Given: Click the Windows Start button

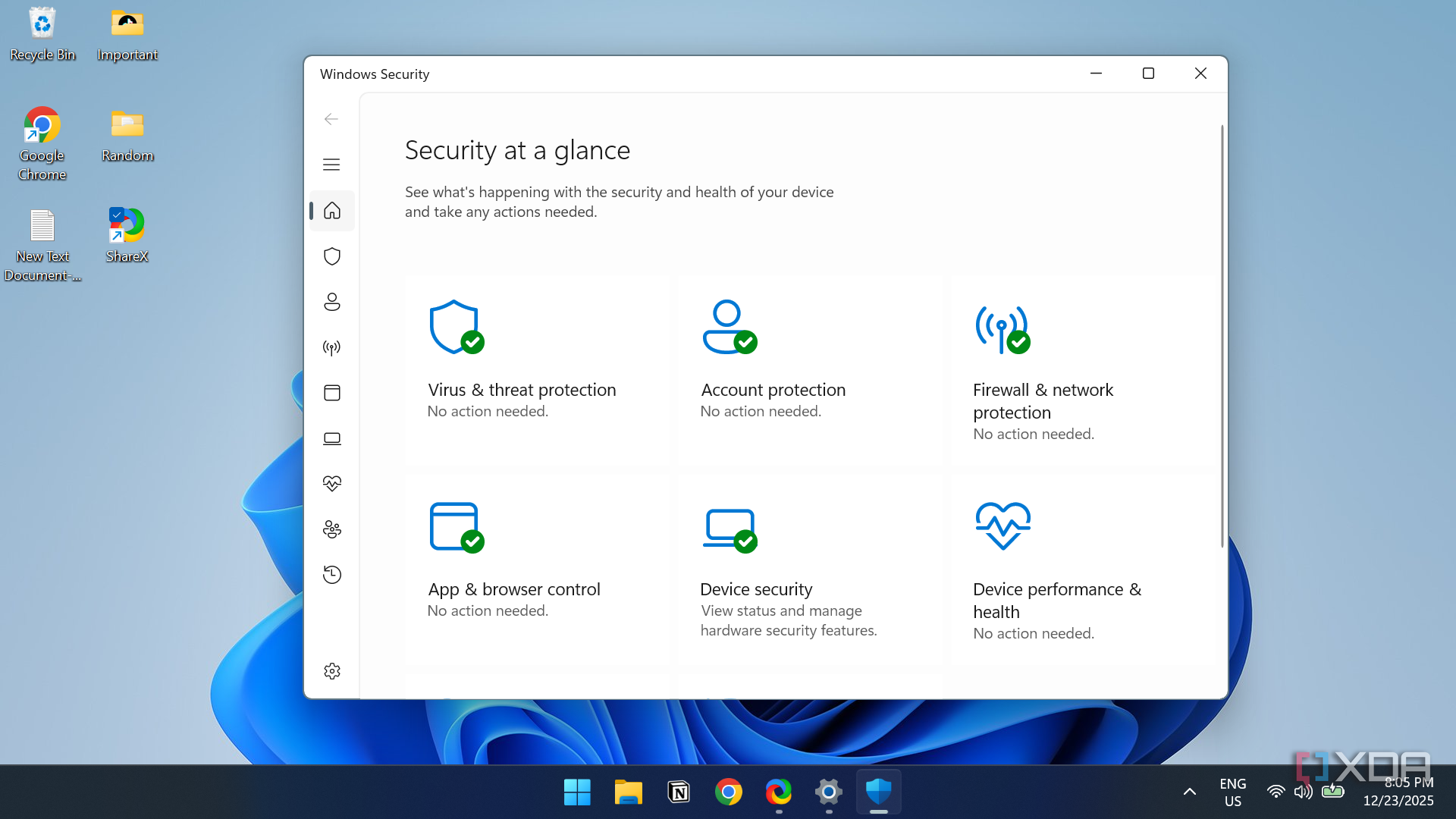Looking at the screenshot, I should pos(577,792).
